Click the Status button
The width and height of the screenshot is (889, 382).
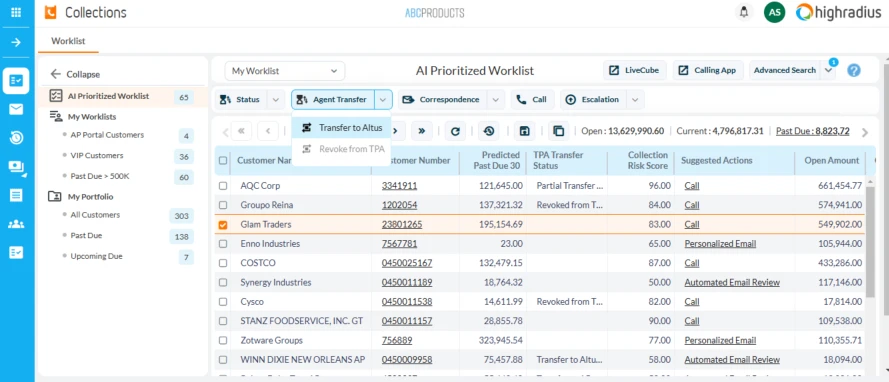point(240,100)
